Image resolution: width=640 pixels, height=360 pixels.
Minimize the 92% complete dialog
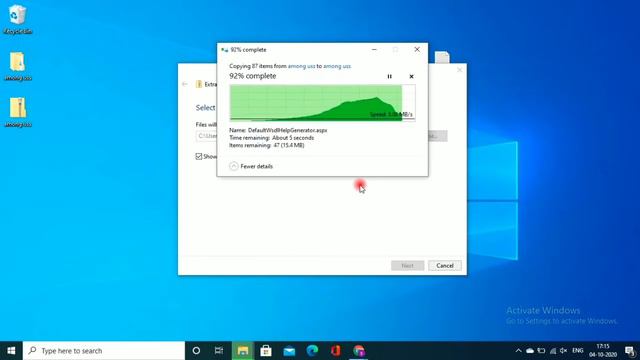[x=374, y=49]
